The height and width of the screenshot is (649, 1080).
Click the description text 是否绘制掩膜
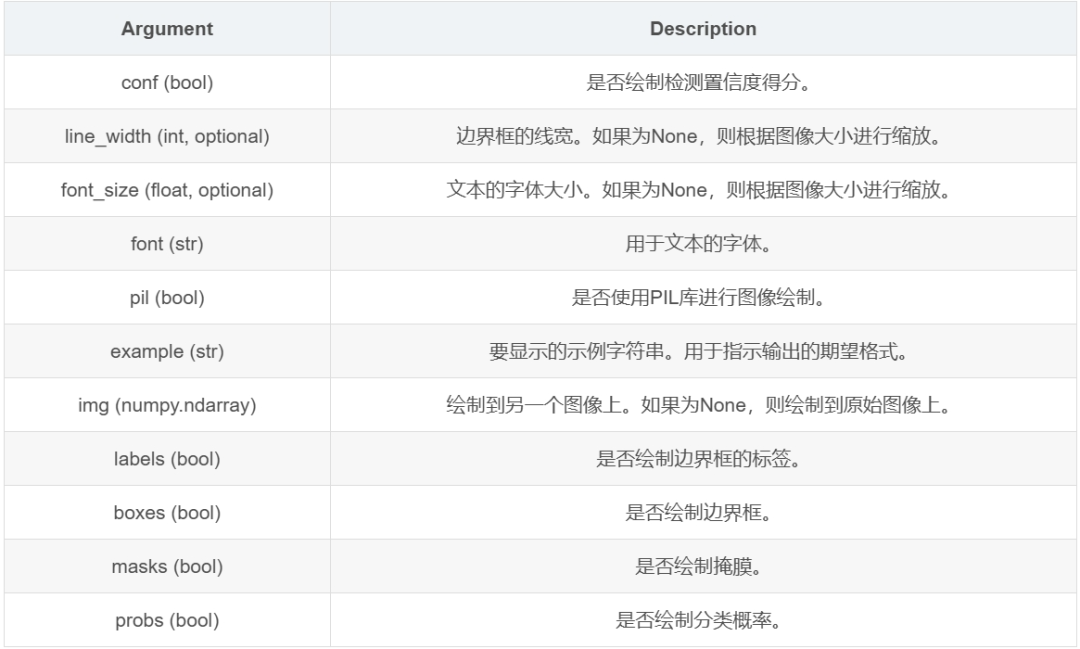703,567
